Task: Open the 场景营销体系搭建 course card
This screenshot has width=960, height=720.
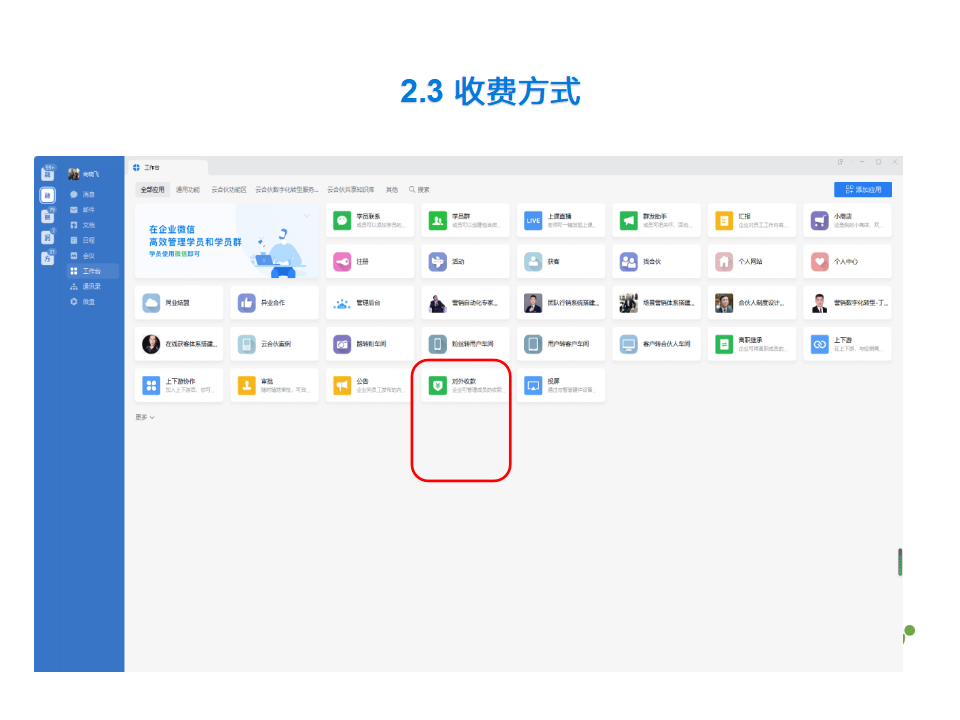Action: point(656,302)
